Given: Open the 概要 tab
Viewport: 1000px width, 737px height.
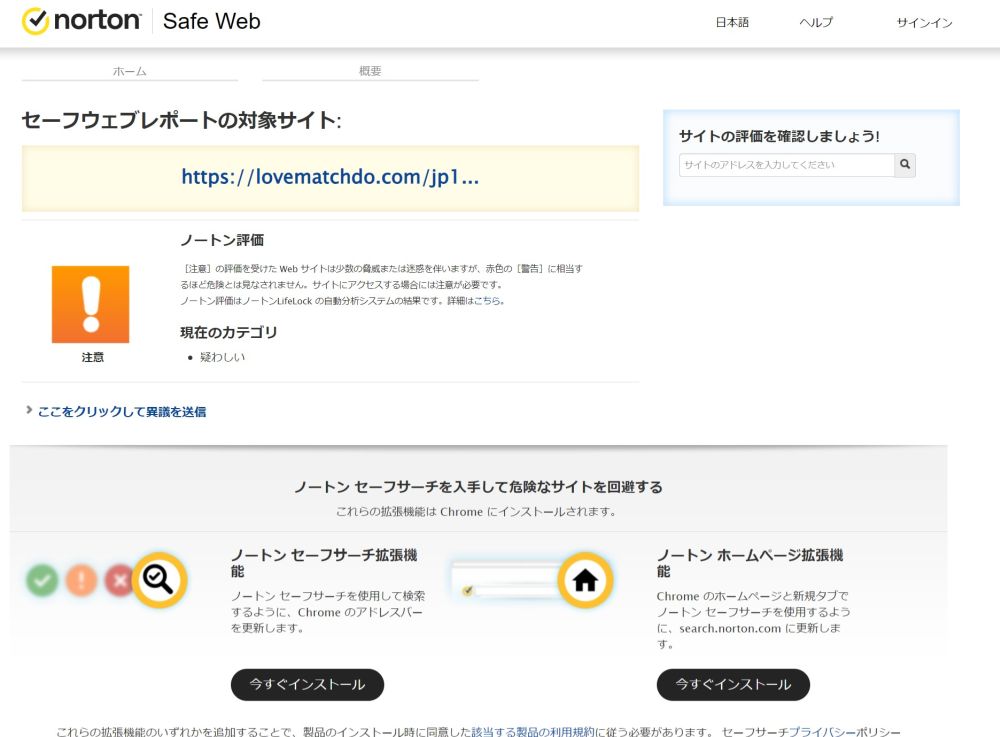Looking at the screenshot, I should click(x=370, y=70).
